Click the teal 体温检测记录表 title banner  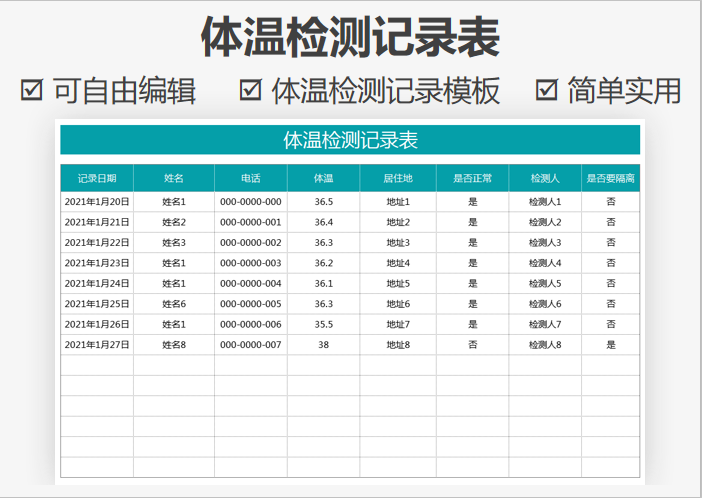[x=350, y=140]
